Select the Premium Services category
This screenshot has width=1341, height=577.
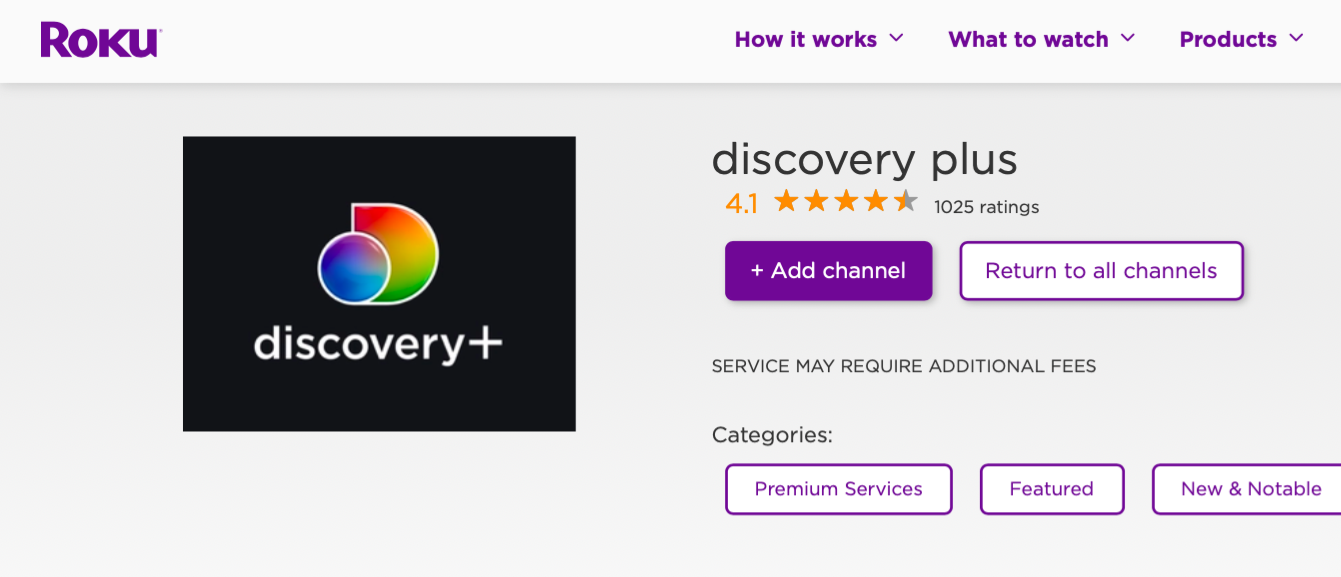coord(838,489)
